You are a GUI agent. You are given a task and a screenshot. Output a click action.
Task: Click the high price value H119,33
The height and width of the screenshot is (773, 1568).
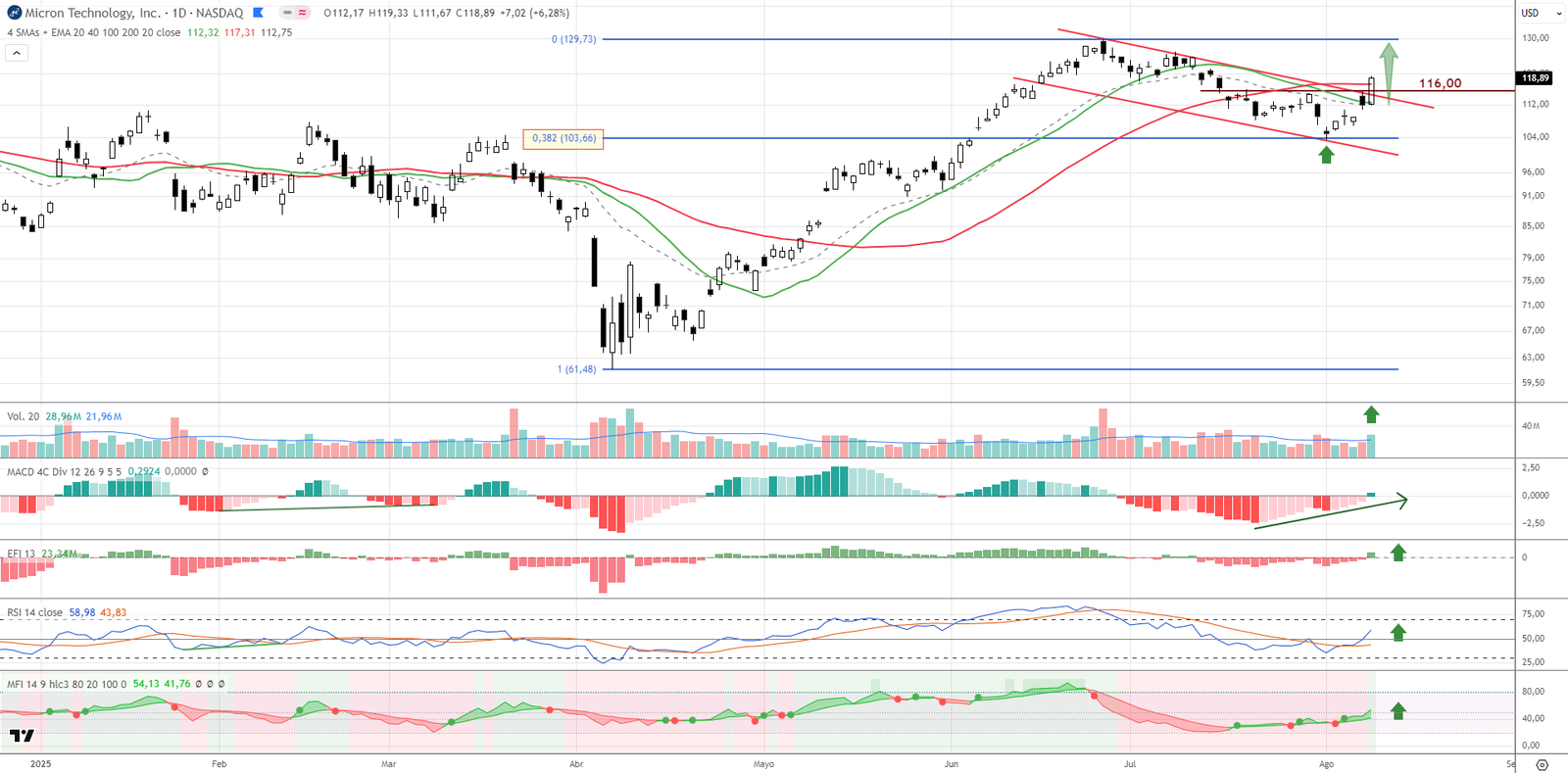click(388, 13)
